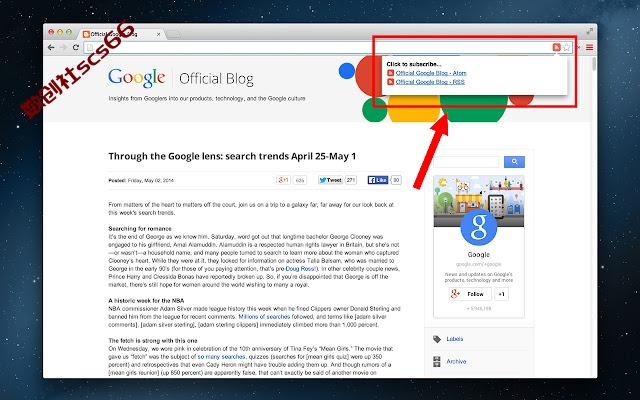Click The fetch is strong with this one heading
Image resolution: width=640 pixels, height=400 pixels.
click(x=153, y=340)
